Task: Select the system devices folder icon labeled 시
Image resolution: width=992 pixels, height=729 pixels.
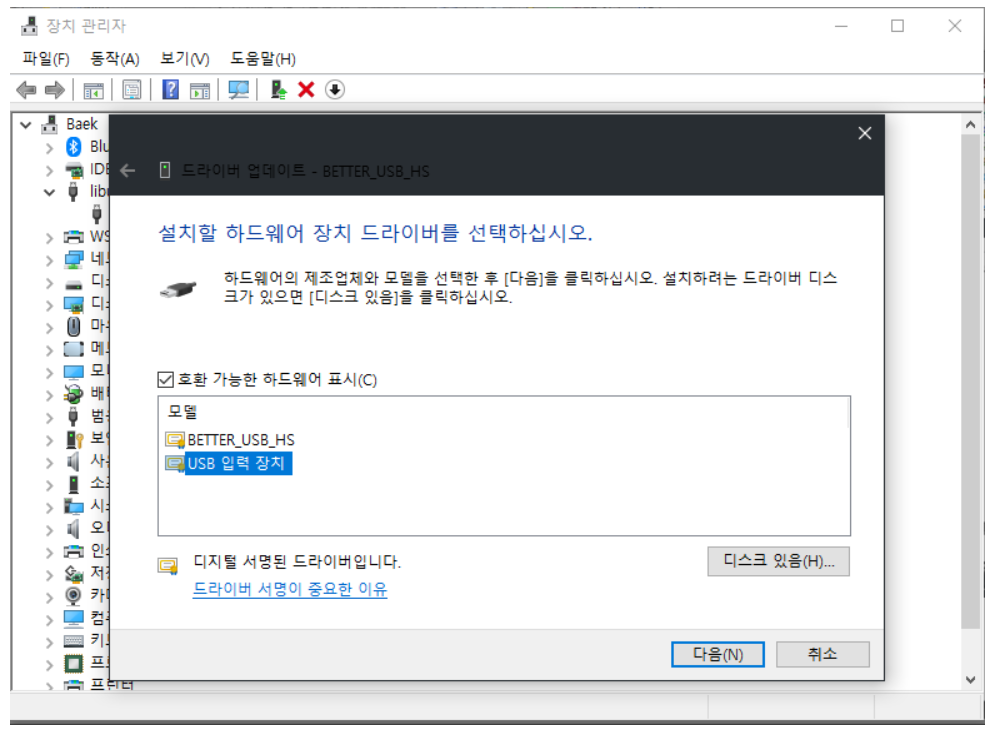Action: pos(74,506)
